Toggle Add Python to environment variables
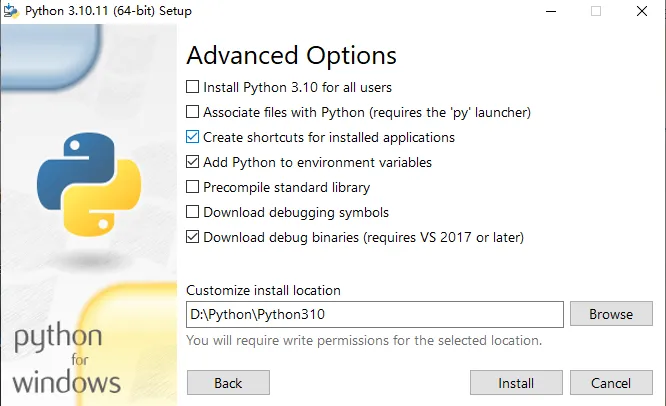This screenshot has height=406, width=666. pos(194,162)
